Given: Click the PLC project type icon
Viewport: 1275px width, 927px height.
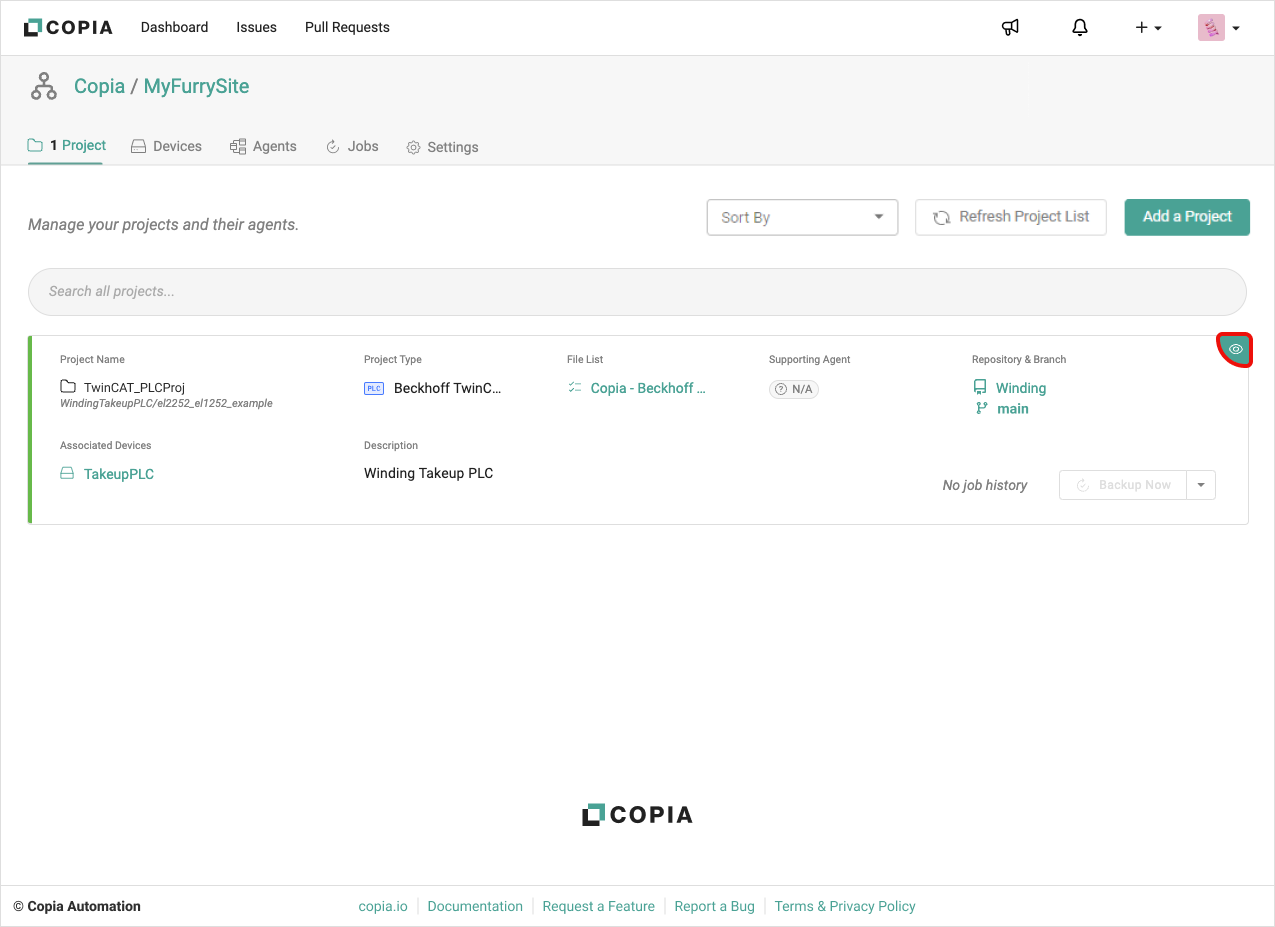Looking at the screenshot, I should click(x=373, y=388).
